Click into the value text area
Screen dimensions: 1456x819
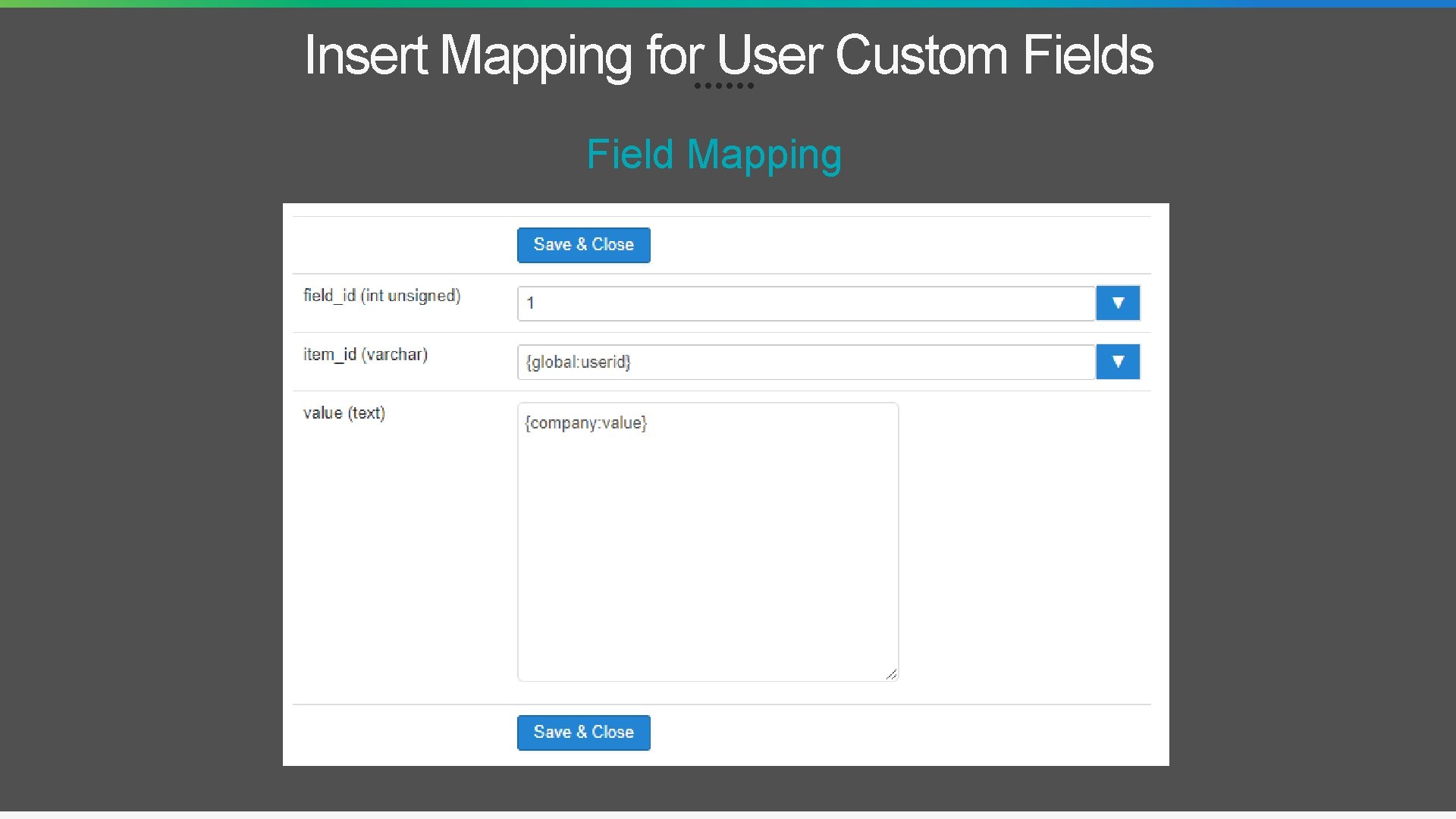(x=708, y=541)
